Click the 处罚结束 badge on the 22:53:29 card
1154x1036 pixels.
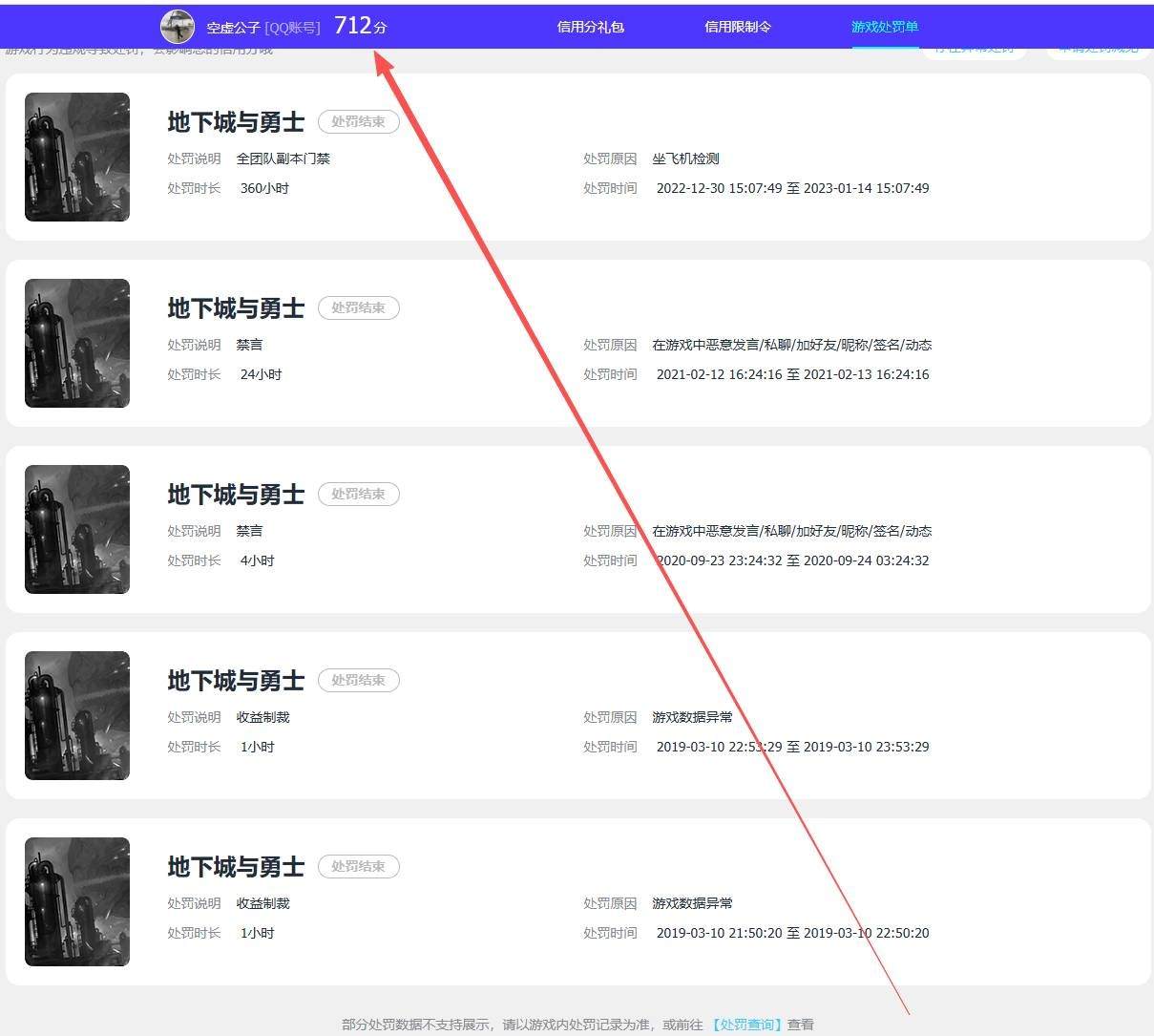click(359, 681)
